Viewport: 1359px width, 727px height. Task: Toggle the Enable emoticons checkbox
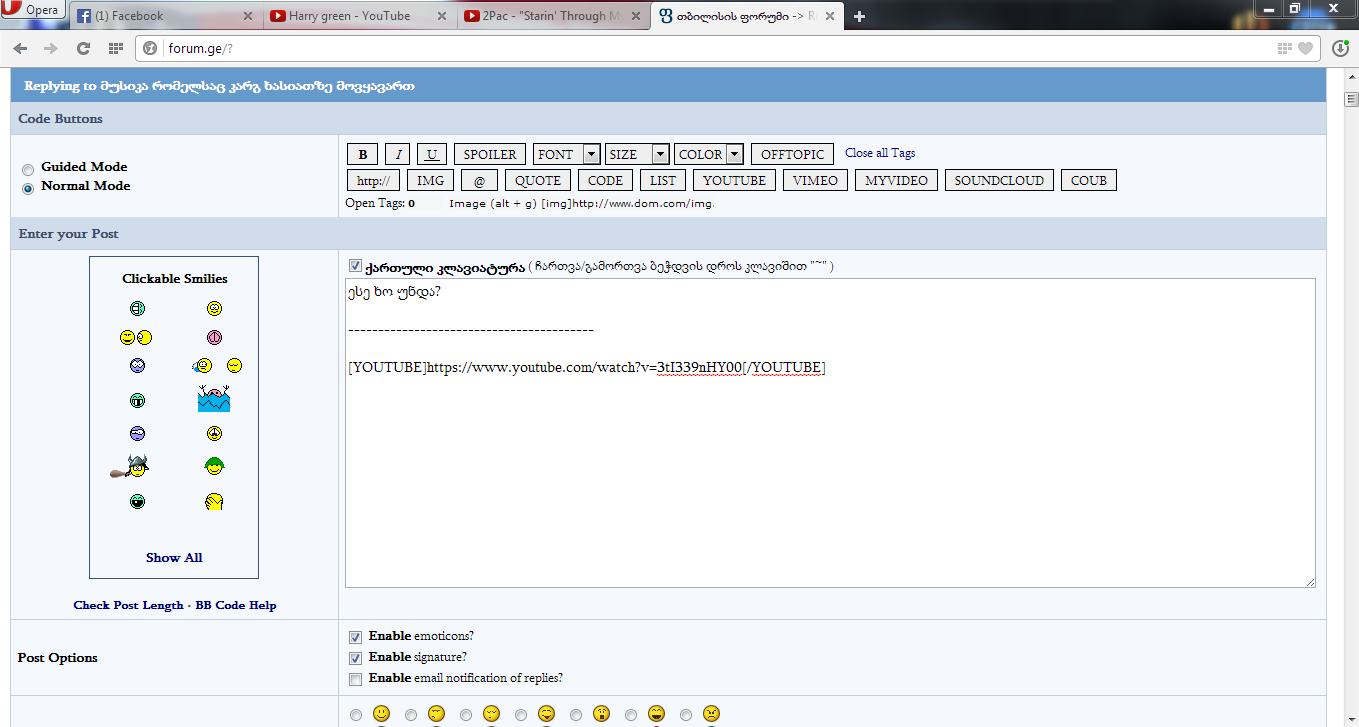(x=355, y=637)
